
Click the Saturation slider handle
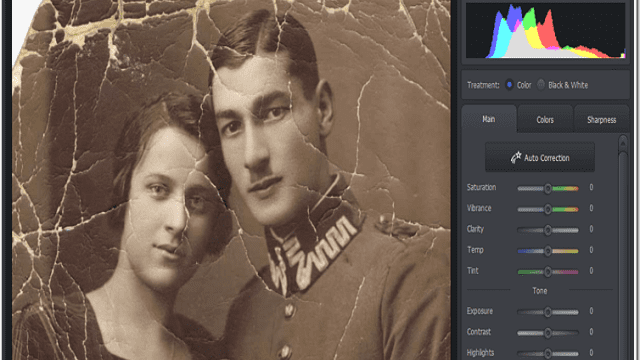548,188
